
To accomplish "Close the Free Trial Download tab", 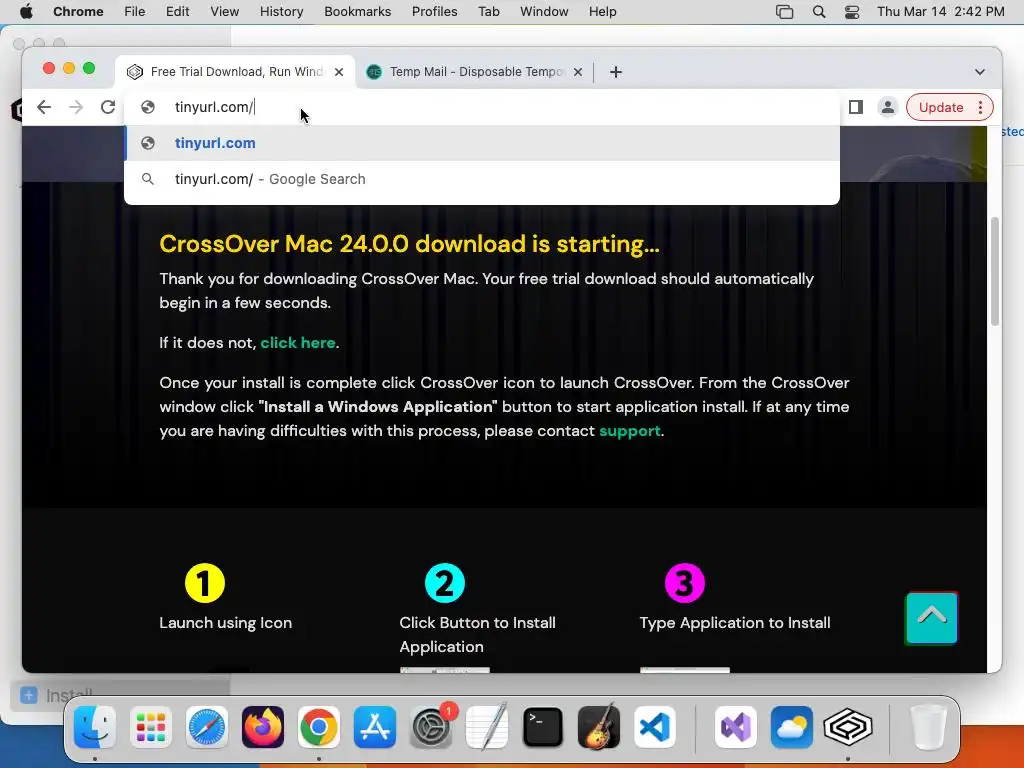I will click(x=339, y=72).
